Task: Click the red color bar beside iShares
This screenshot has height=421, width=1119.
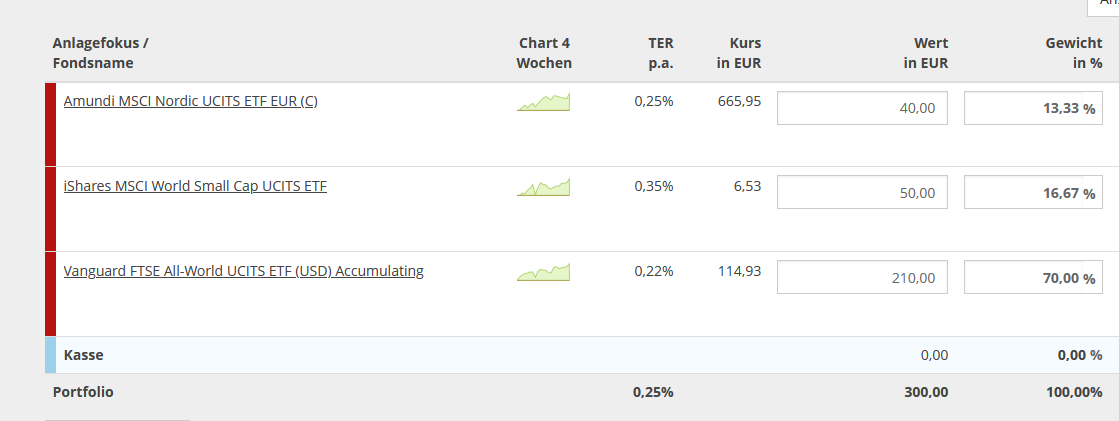Action: point(50,209)
